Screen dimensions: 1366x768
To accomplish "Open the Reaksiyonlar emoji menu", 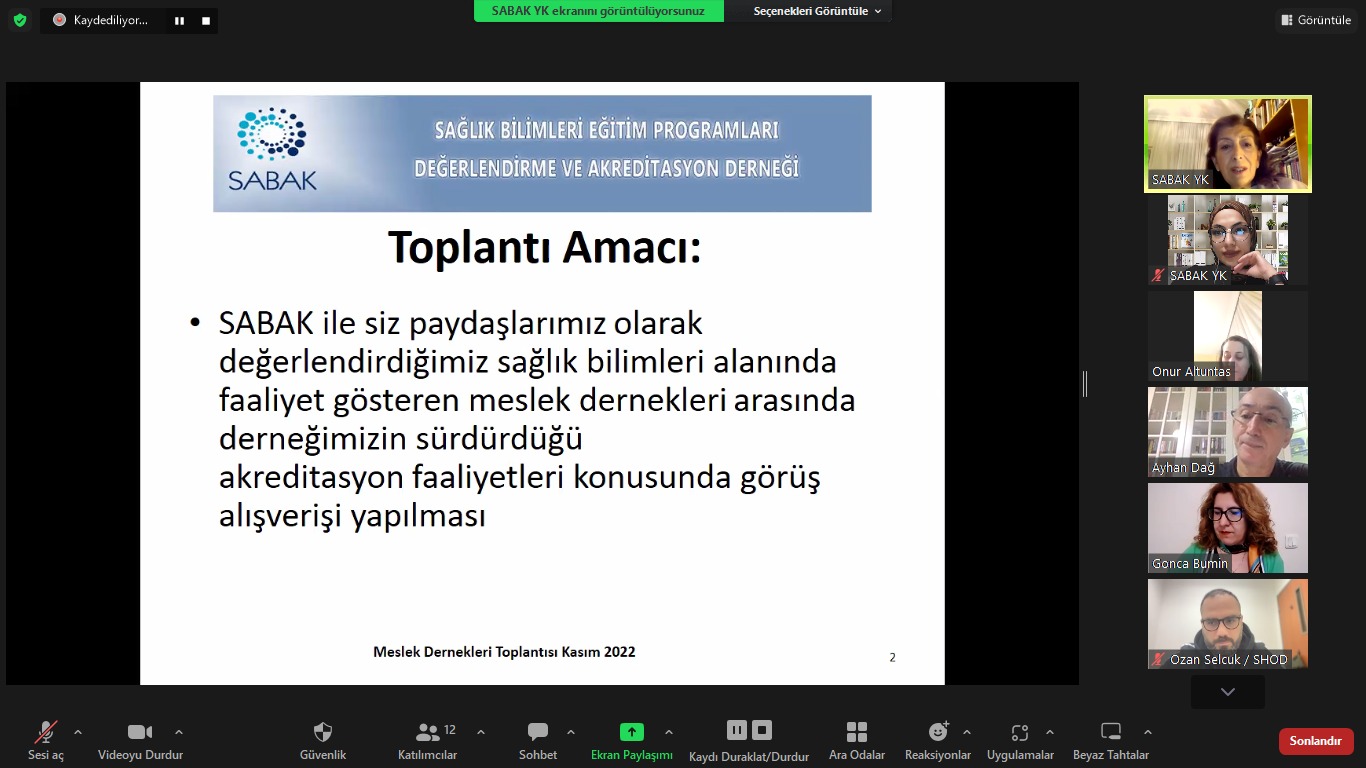I will point(938,741).
